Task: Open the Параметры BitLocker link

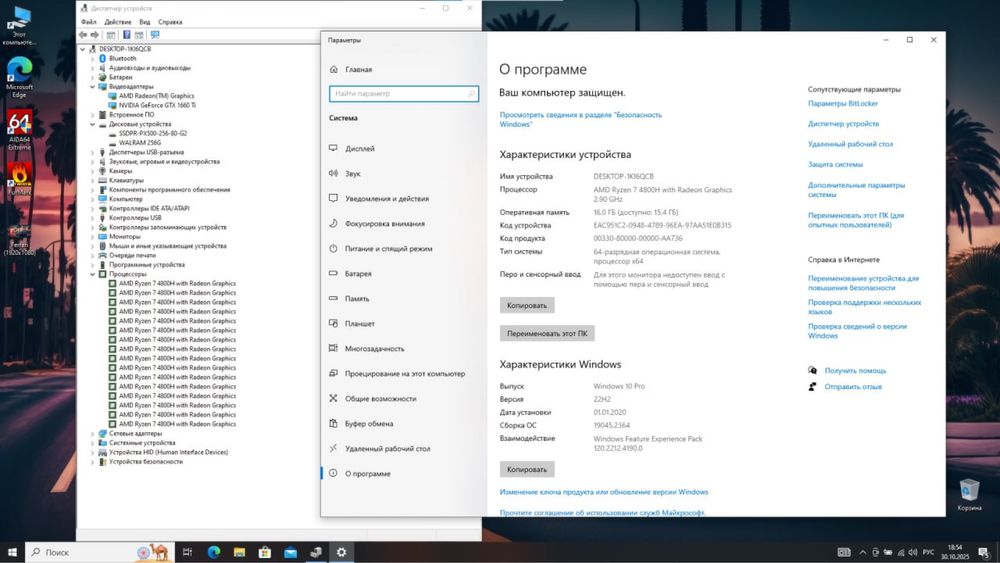Action: click(842, 103)
